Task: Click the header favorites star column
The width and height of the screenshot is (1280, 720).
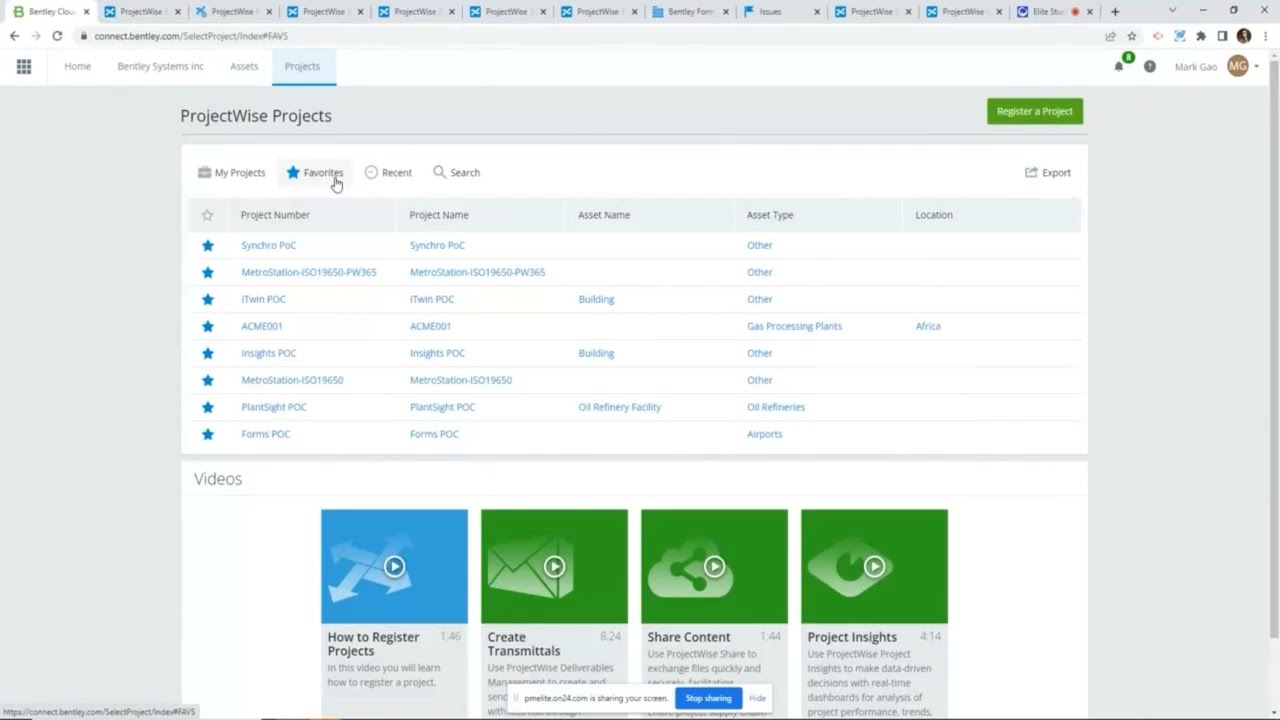Action: (207, 215)
